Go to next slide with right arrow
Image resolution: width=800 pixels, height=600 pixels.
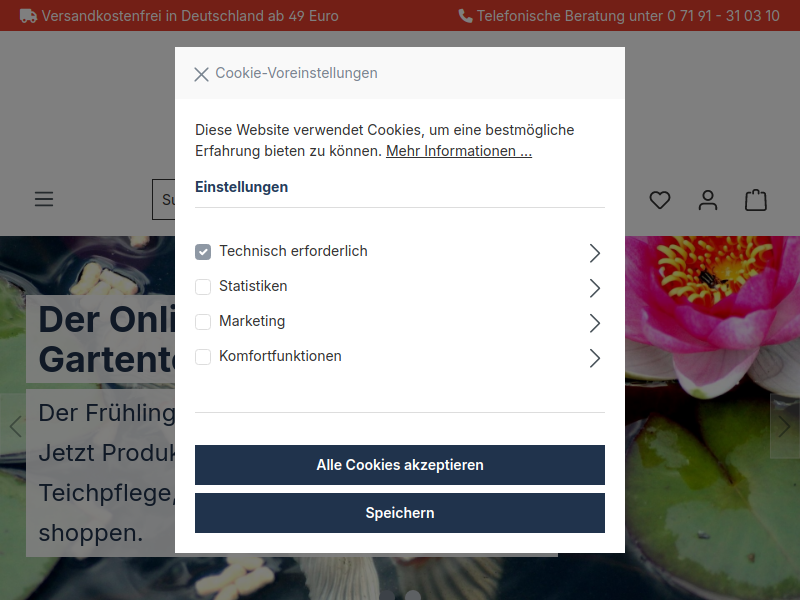[784, 427]
